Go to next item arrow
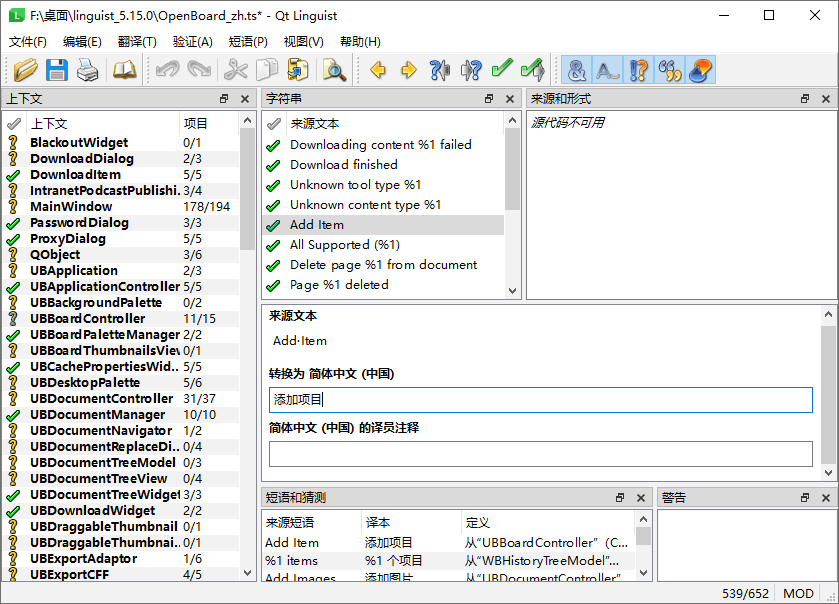 coord(409,70)
